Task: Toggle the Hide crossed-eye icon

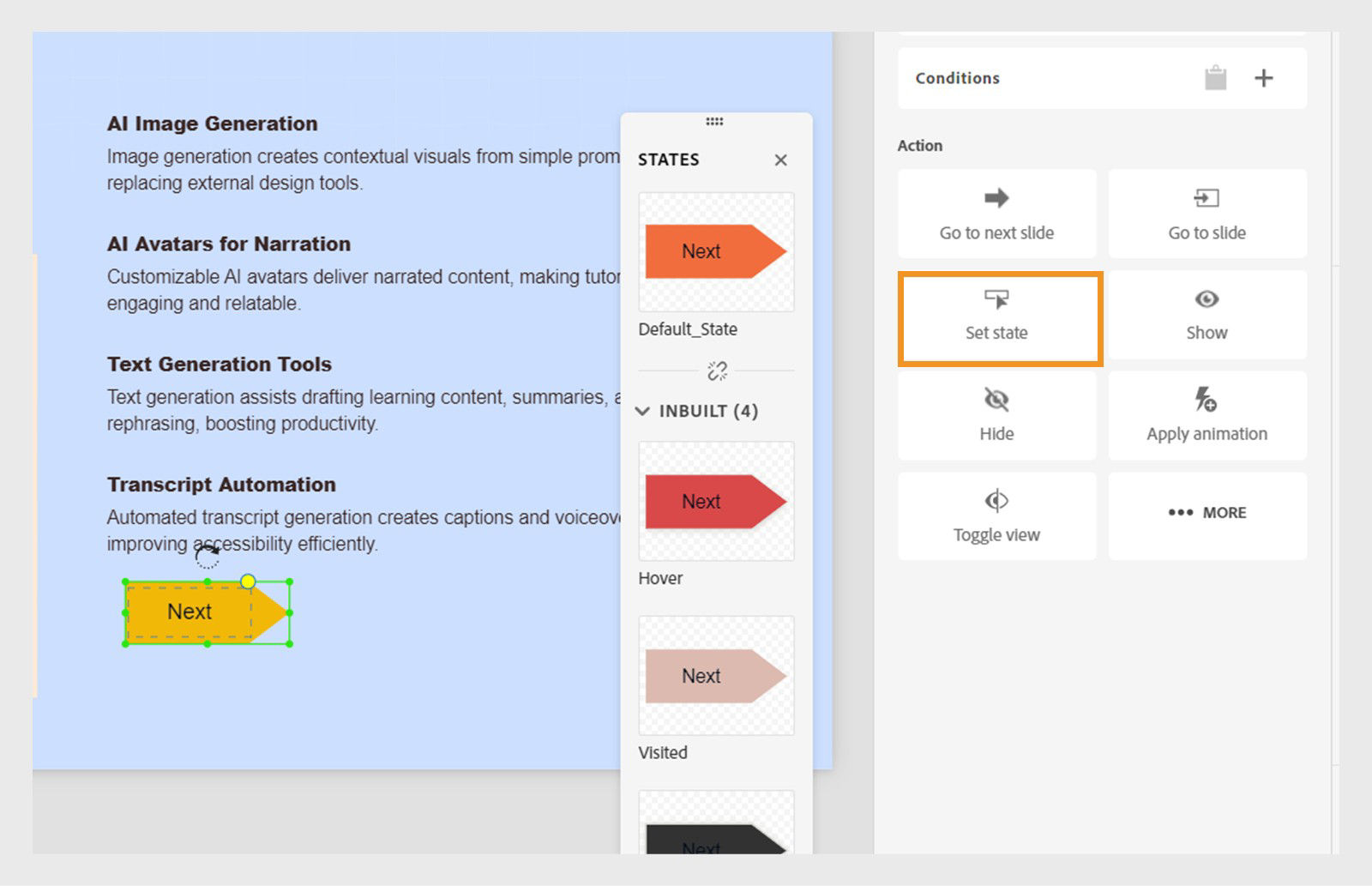Action: click(x=996, y=398)
